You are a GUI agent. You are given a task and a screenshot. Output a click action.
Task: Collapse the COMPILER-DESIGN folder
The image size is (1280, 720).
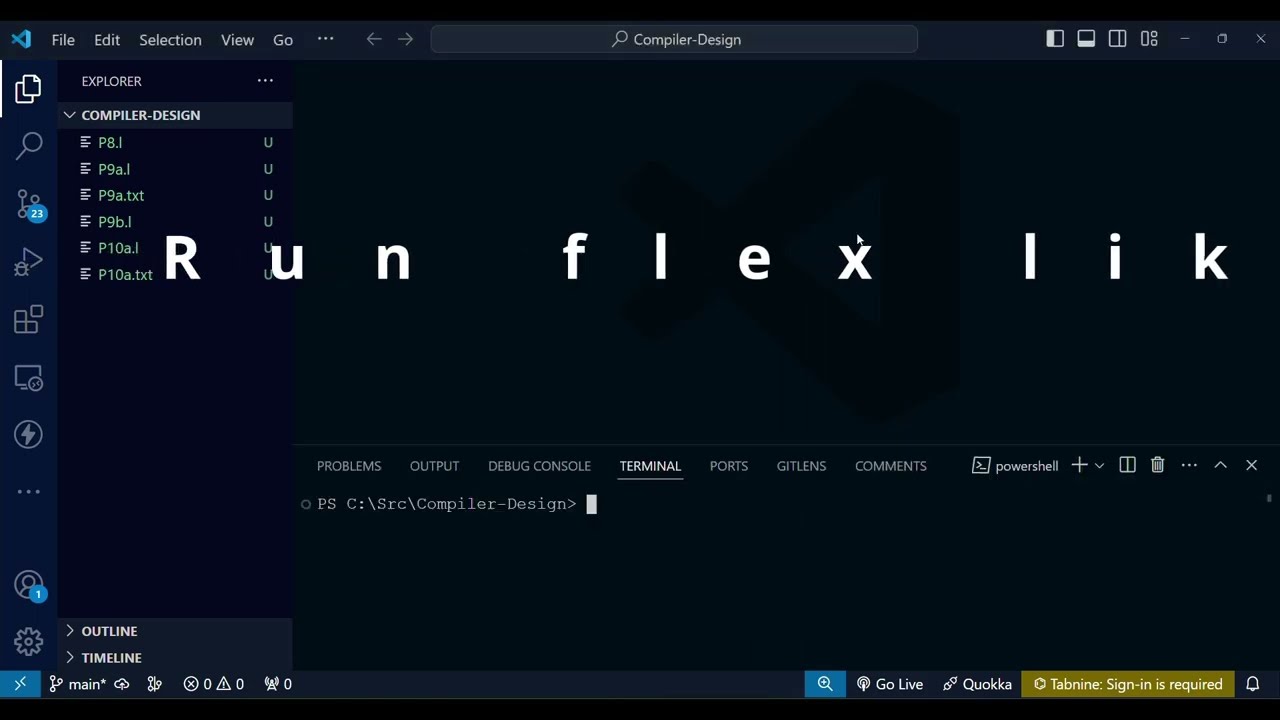pyautogui.click(x=175, y=115)
